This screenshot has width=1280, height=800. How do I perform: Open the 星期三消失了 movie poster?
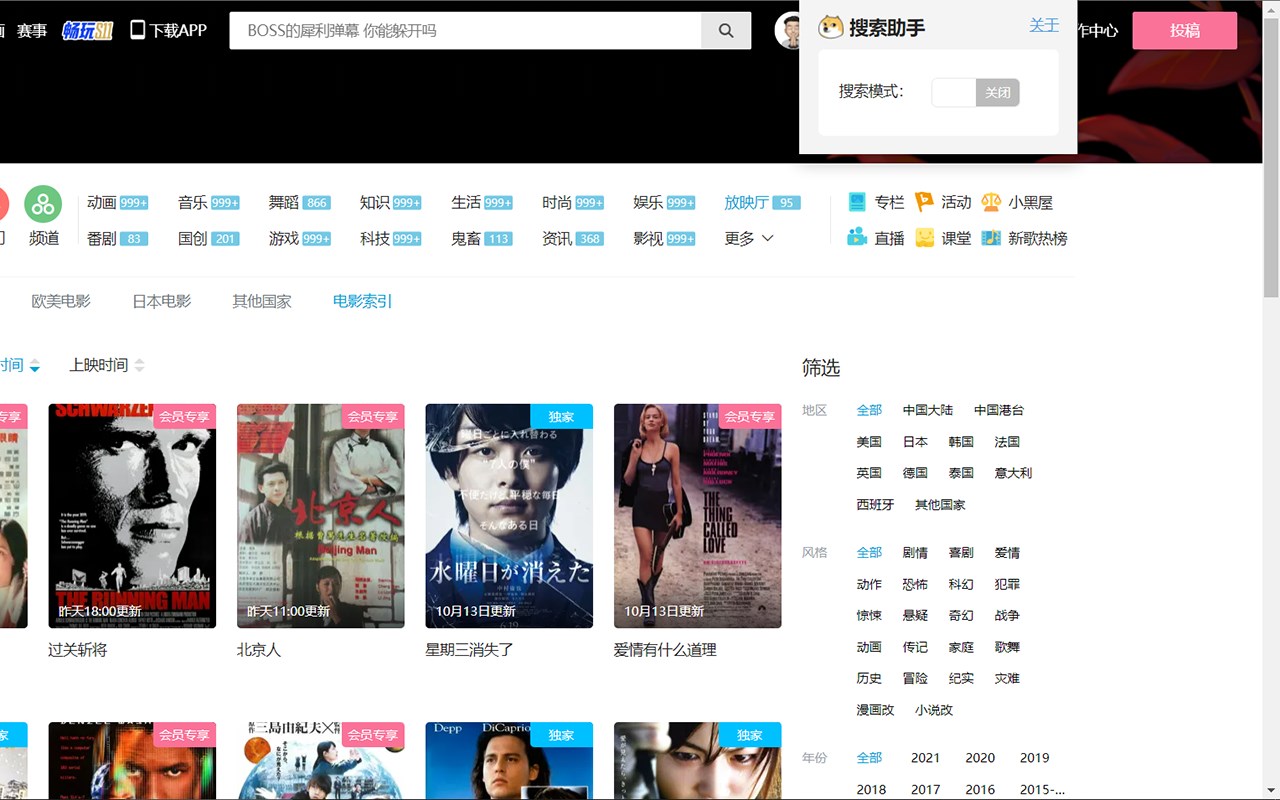coord(509,516)
